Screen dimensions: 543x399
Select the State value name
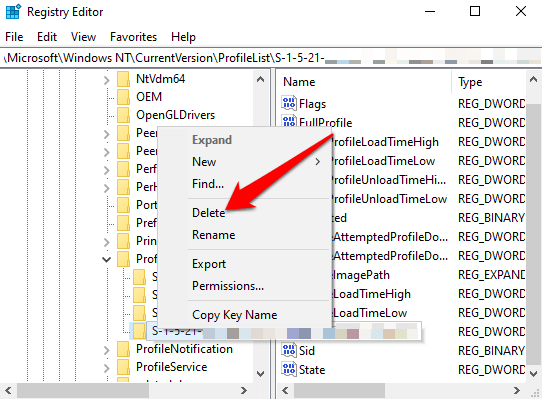coord(312,370)
